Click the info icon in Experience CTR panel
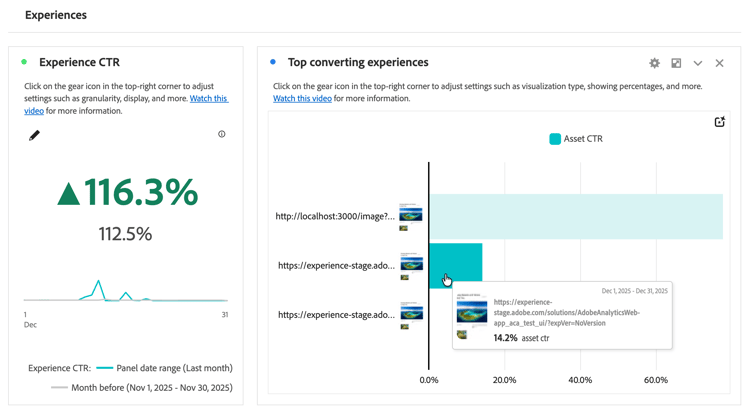750x411 pixels. pyautogui.click(x=222, y=134)
